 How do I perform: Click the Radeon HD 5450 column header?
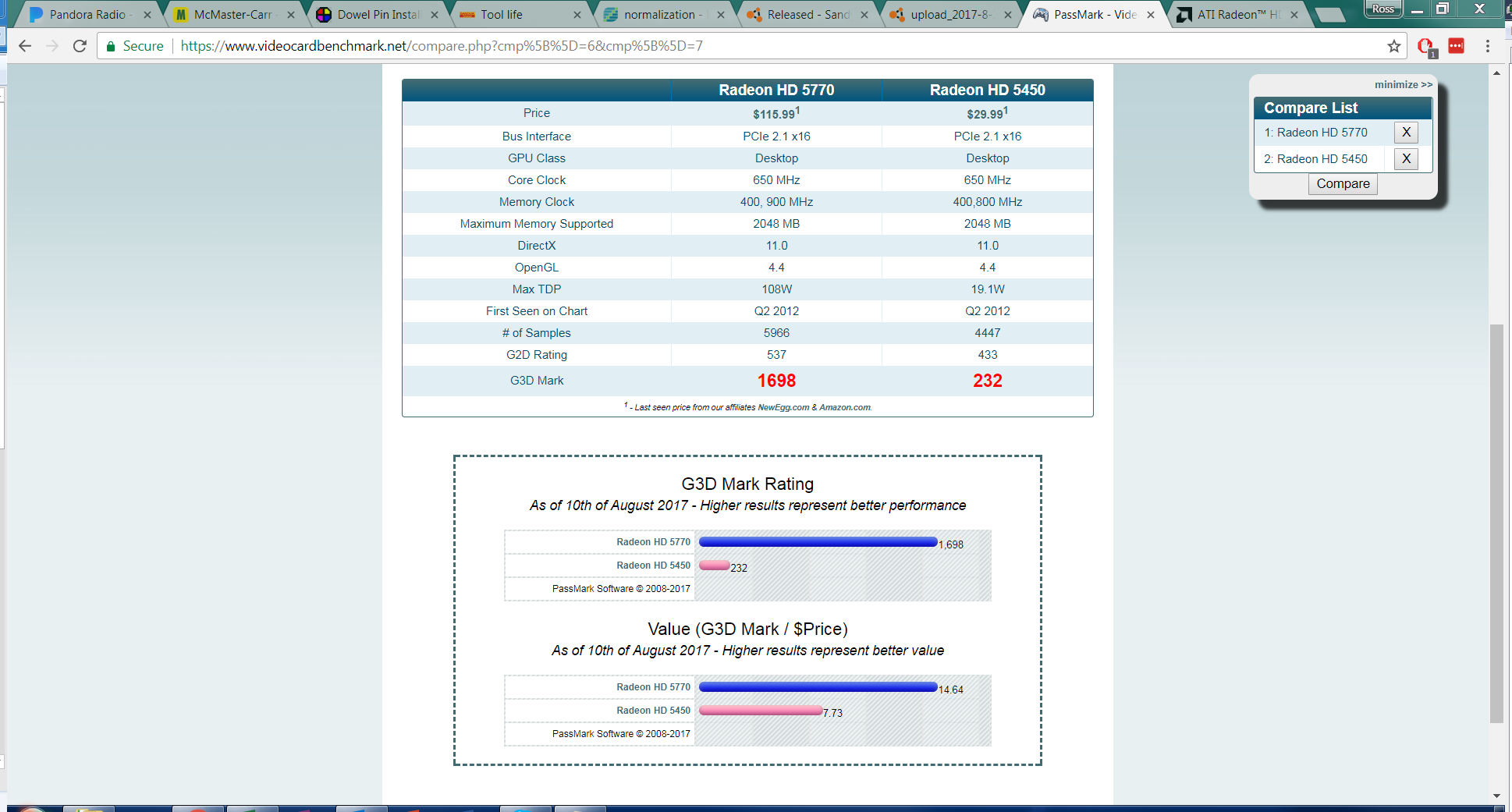[988, 90]
